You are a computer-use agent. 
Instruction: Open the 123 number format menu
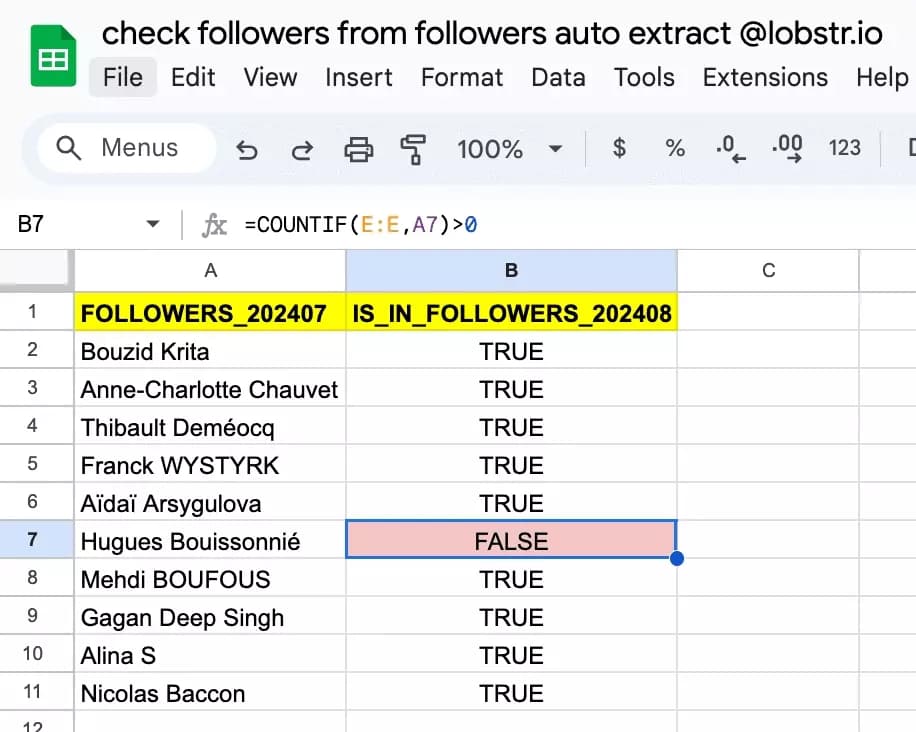click(845, 148)
